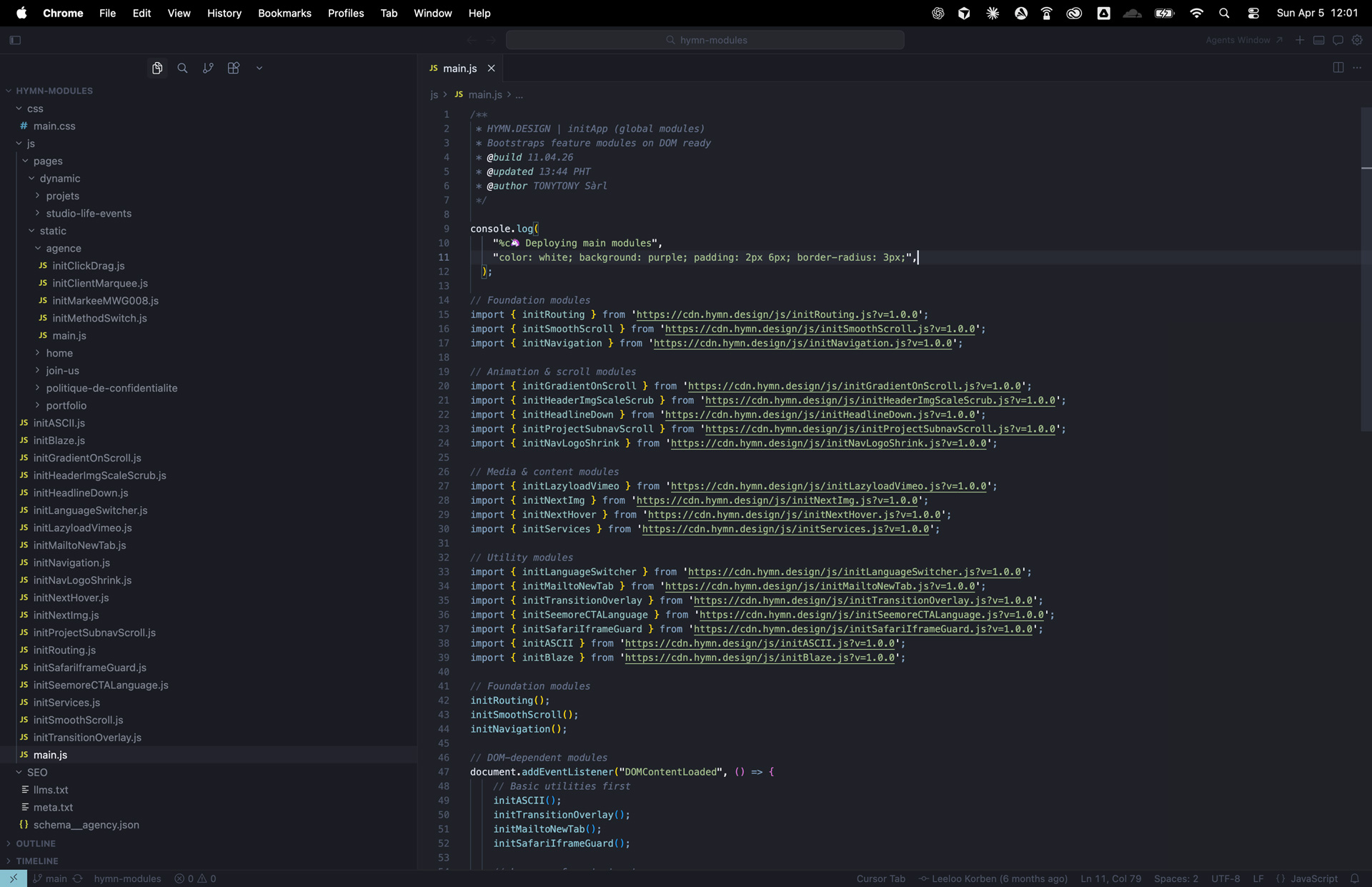The height and width of the screenshot is (887, 1372).
Task: Click JavaScript language mode in status bar
Action: (x=1313, y=878)
